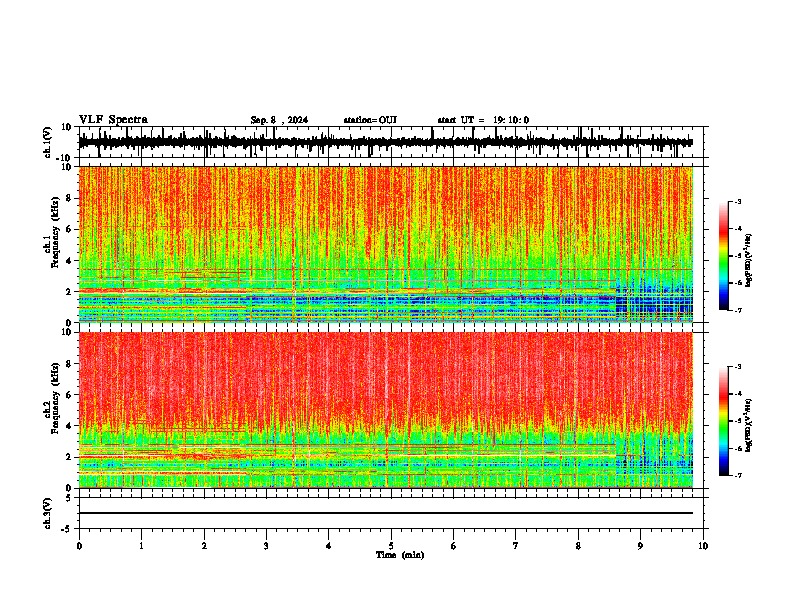Click time axis tick label '10'
Image resolution: width=792 pixels, height=612 pixels.
[703, 546]
